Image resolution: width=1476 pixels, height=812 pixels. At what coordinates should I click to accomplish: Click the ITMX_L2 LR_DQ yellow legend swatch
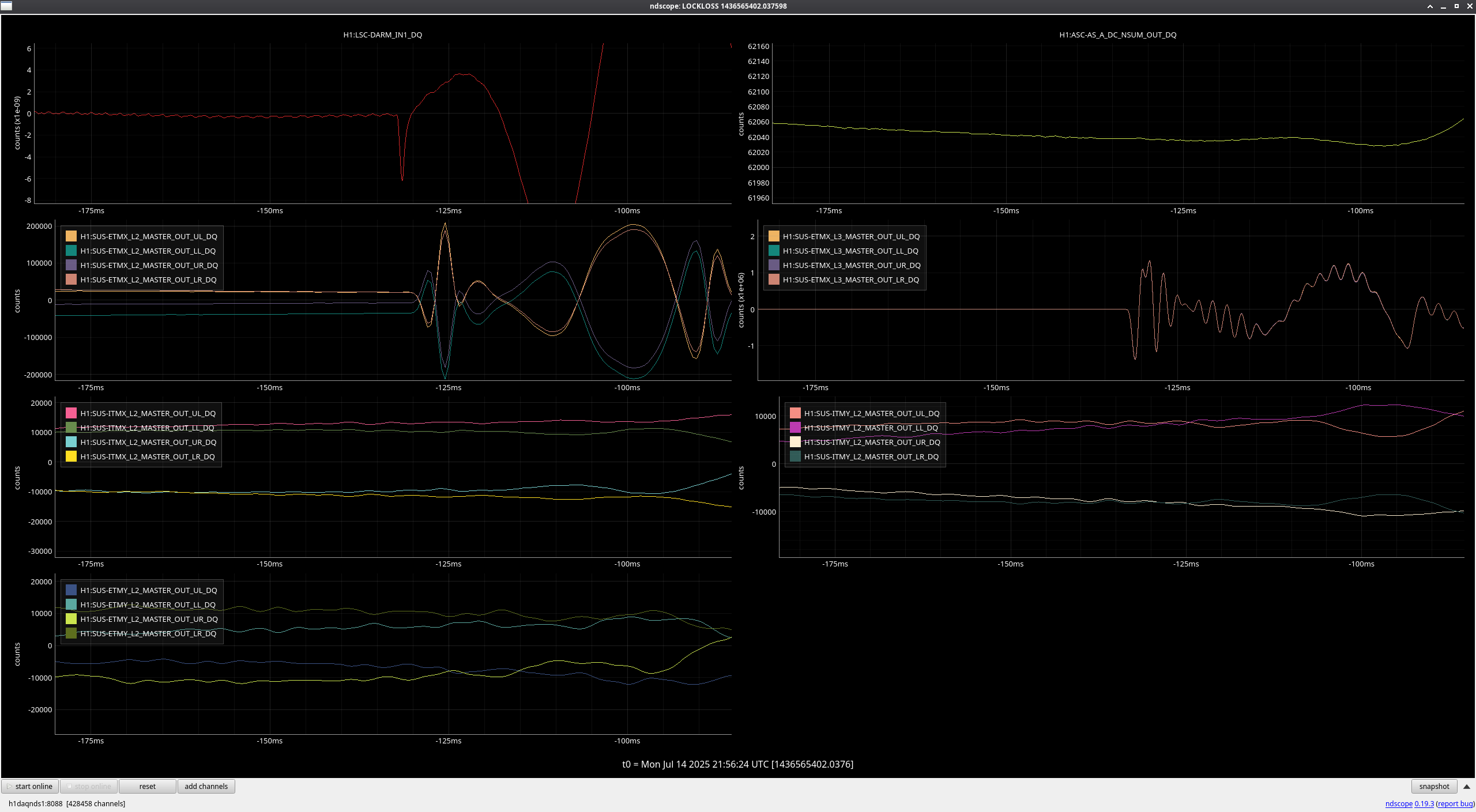(x=71, y=456)
